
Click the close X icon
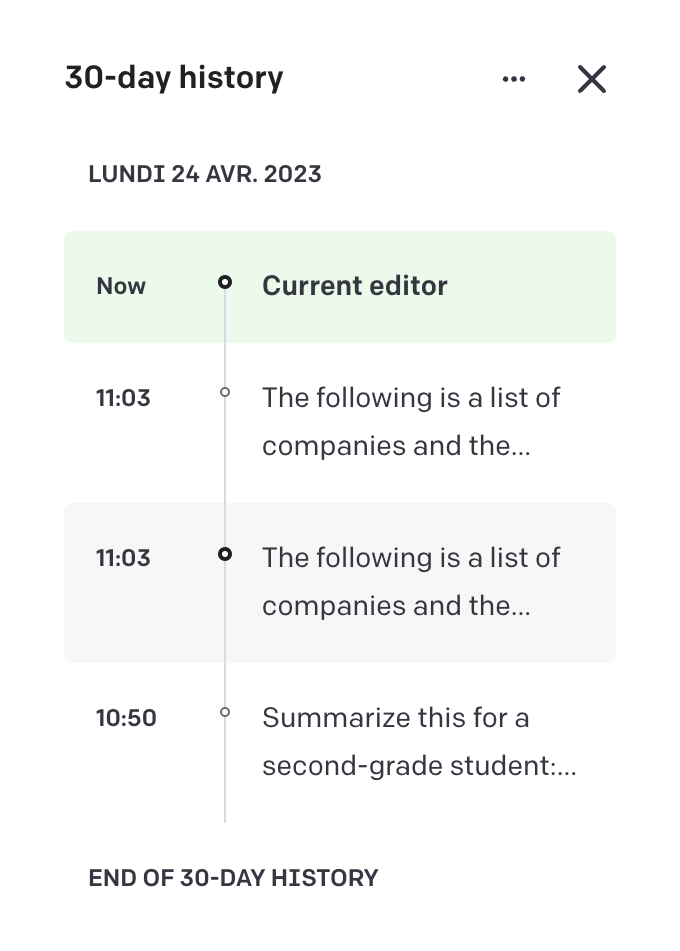point(591,79)
